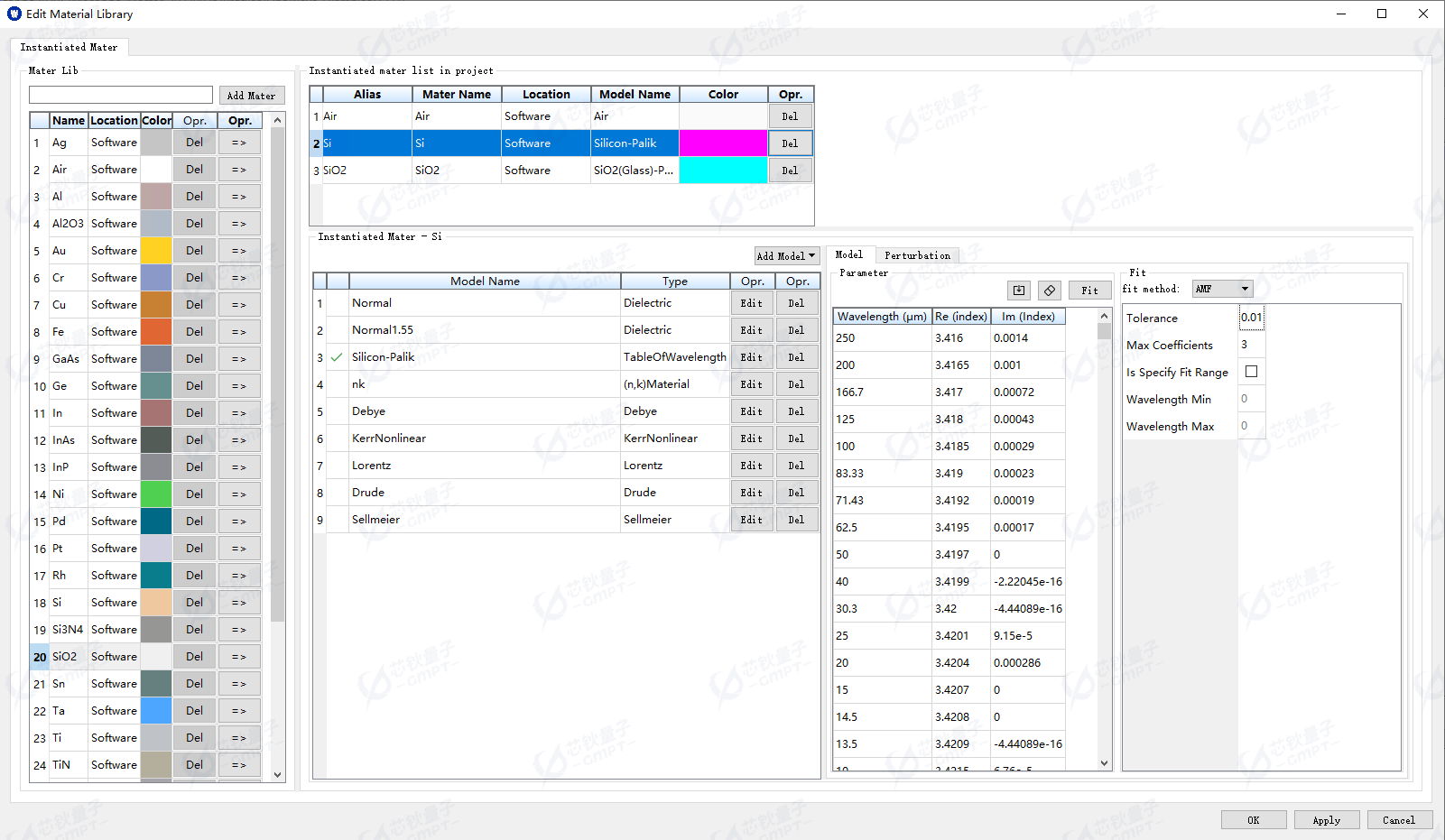Click OK to confirm the dialog
Screen dimensions: 1445x840
[x=1253, y=820]
